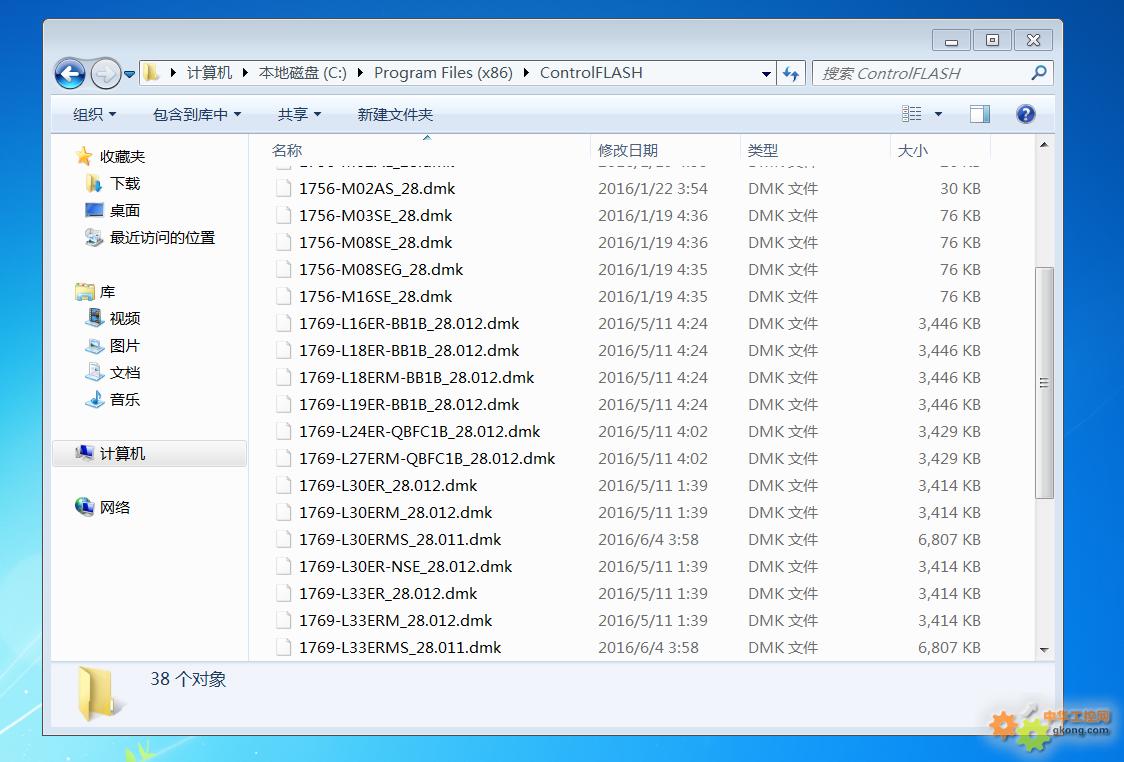The image size is (1124, 762).
Task: Click scrollbar down arrow of file list
Action: pos(1044,650)
